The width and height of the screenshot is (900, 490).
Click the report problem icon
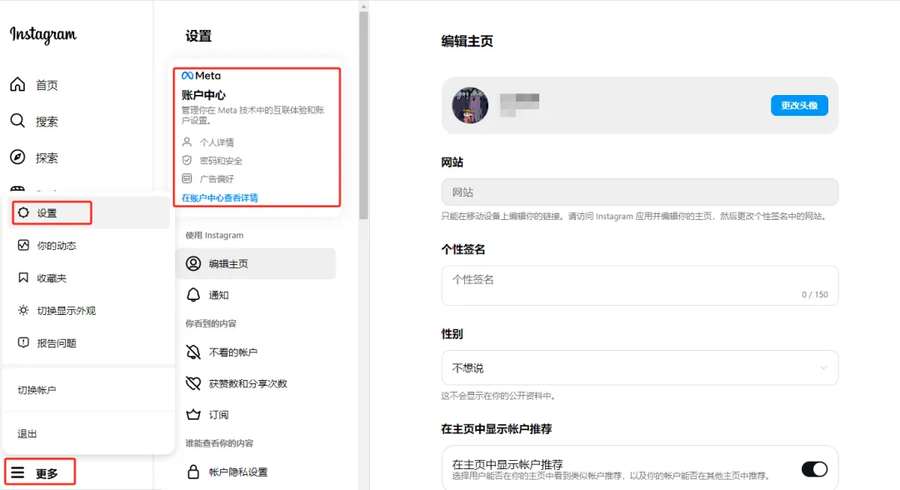[x=23, y=343]
